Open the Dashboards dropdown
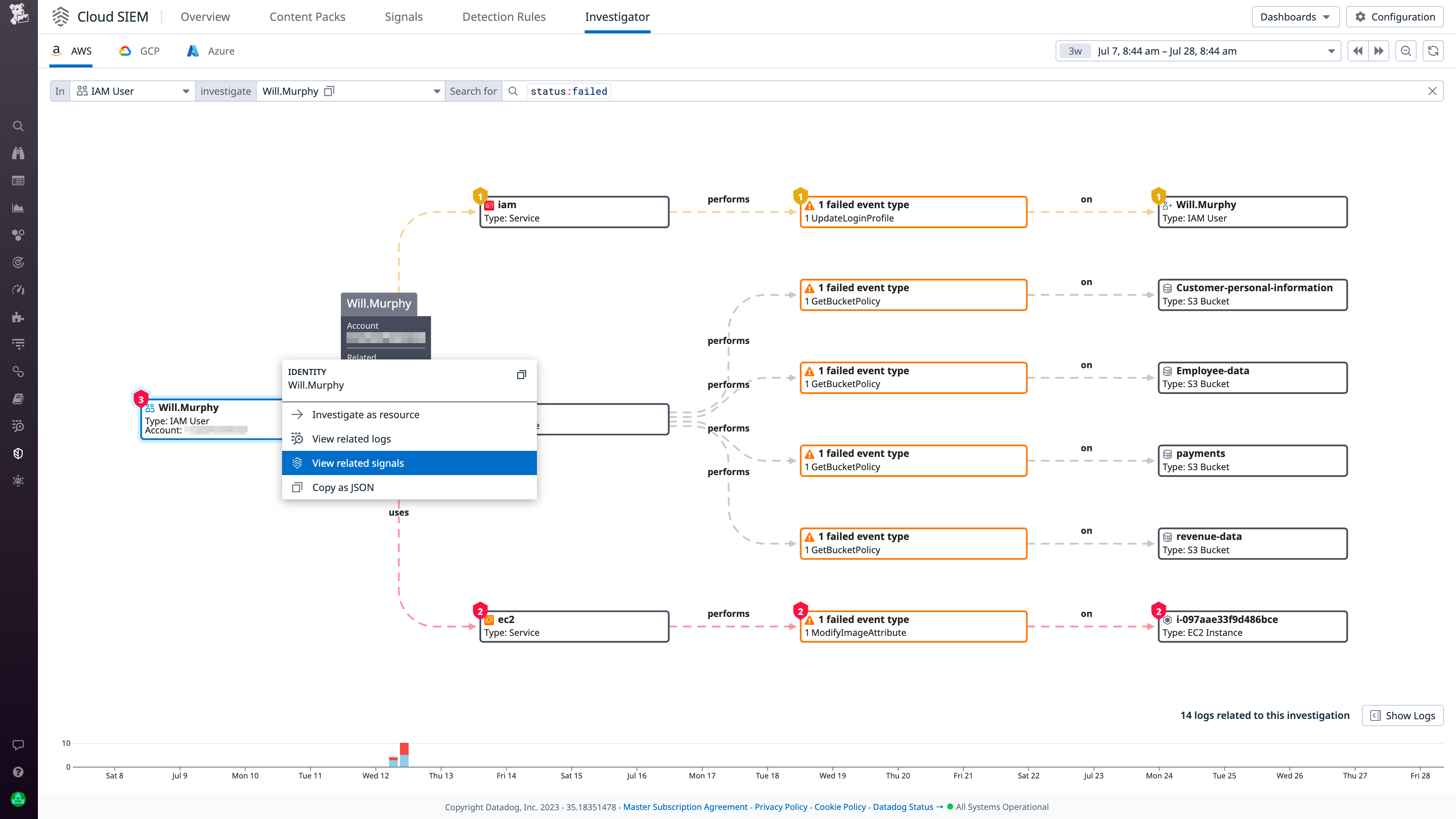The height and width of the screenshot is (819, 1456). 1295,16
